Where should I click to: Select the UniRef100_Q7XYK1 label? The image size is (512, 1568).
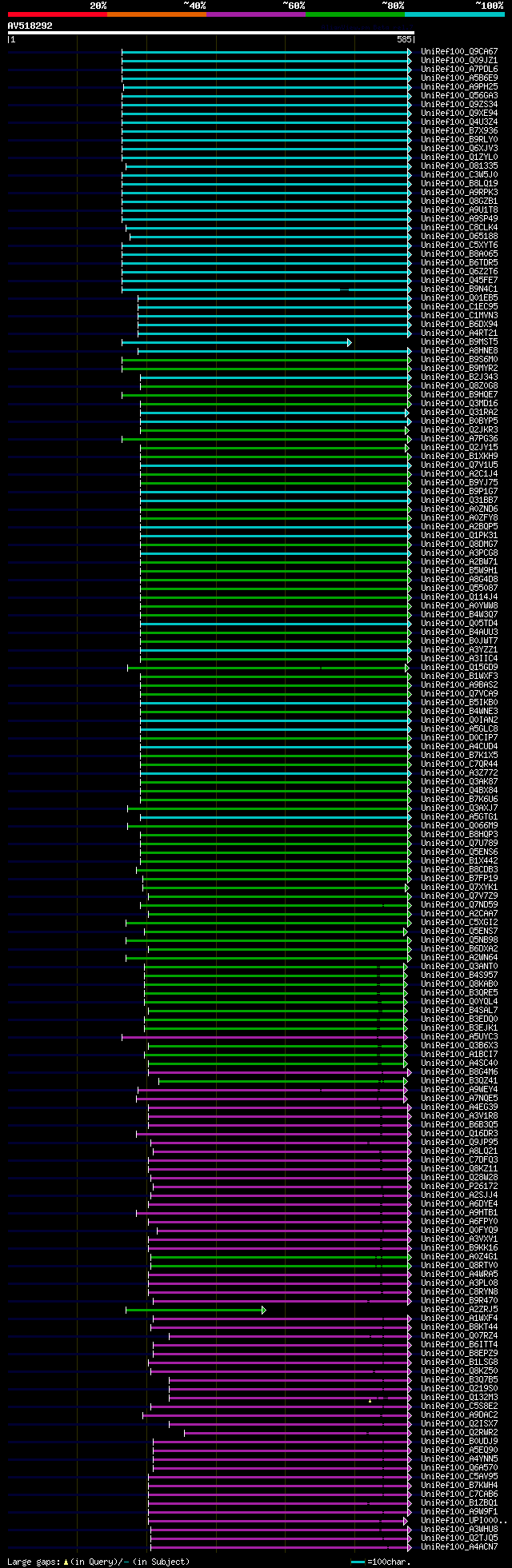coord(459,888)
